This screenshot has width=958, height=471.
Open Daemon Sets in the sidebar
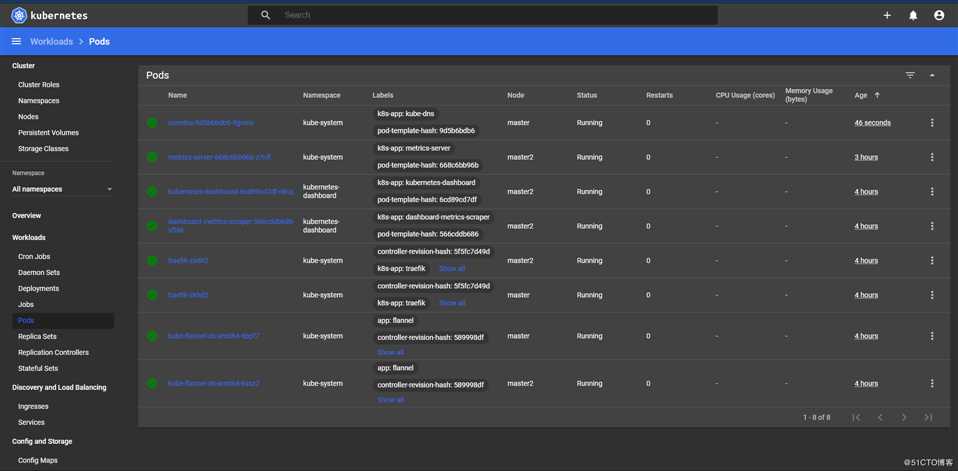coord(39,272)
